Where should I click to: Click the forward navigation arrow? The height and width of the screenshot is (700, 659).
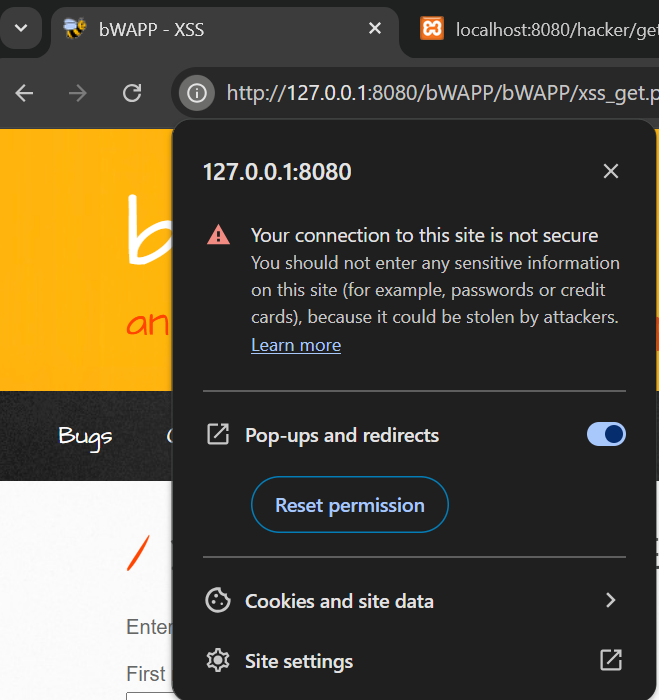pyautogui.click(x=79, y=93)
